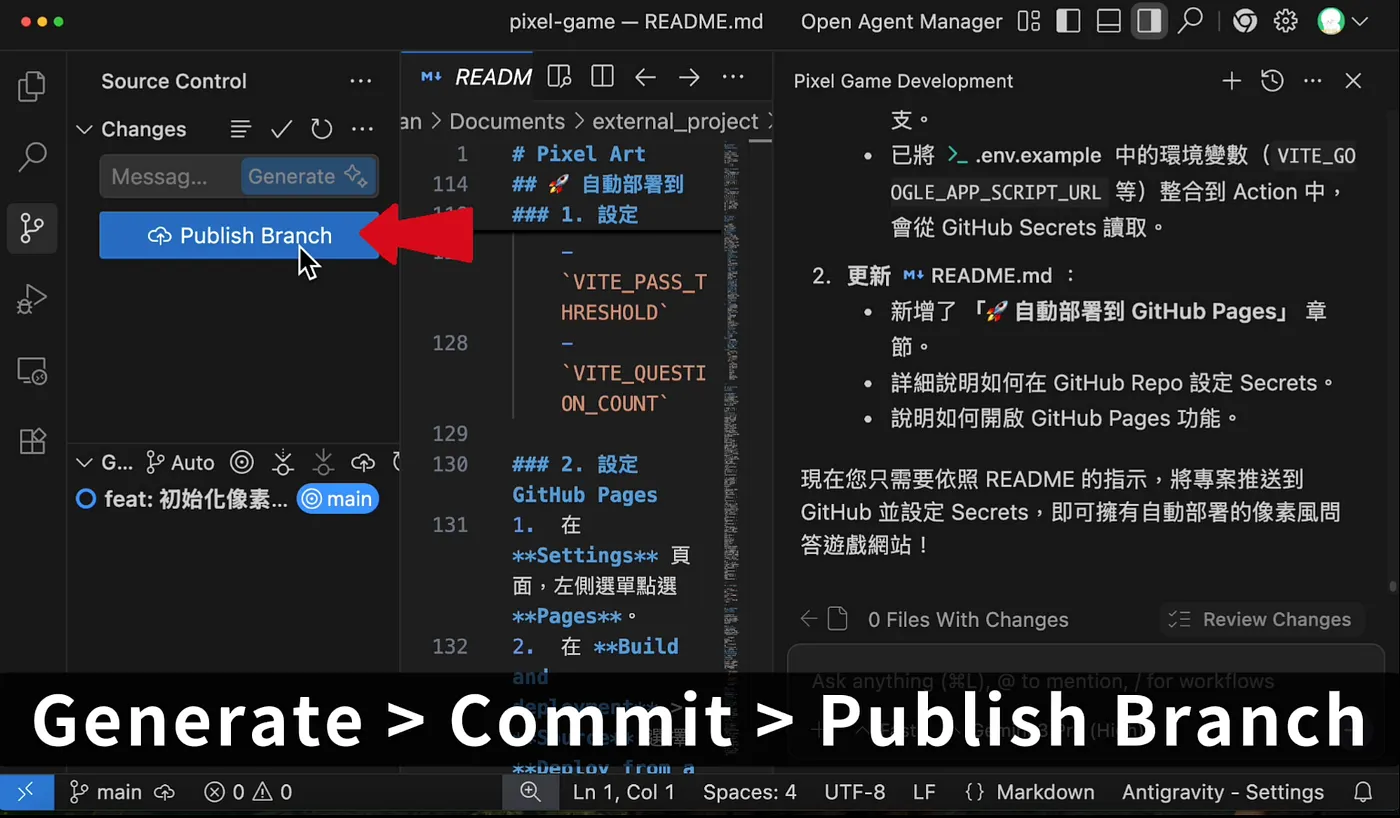Click Generate commit message button
The width and height of the screenshot is (1400, 818).
[308, 176]
